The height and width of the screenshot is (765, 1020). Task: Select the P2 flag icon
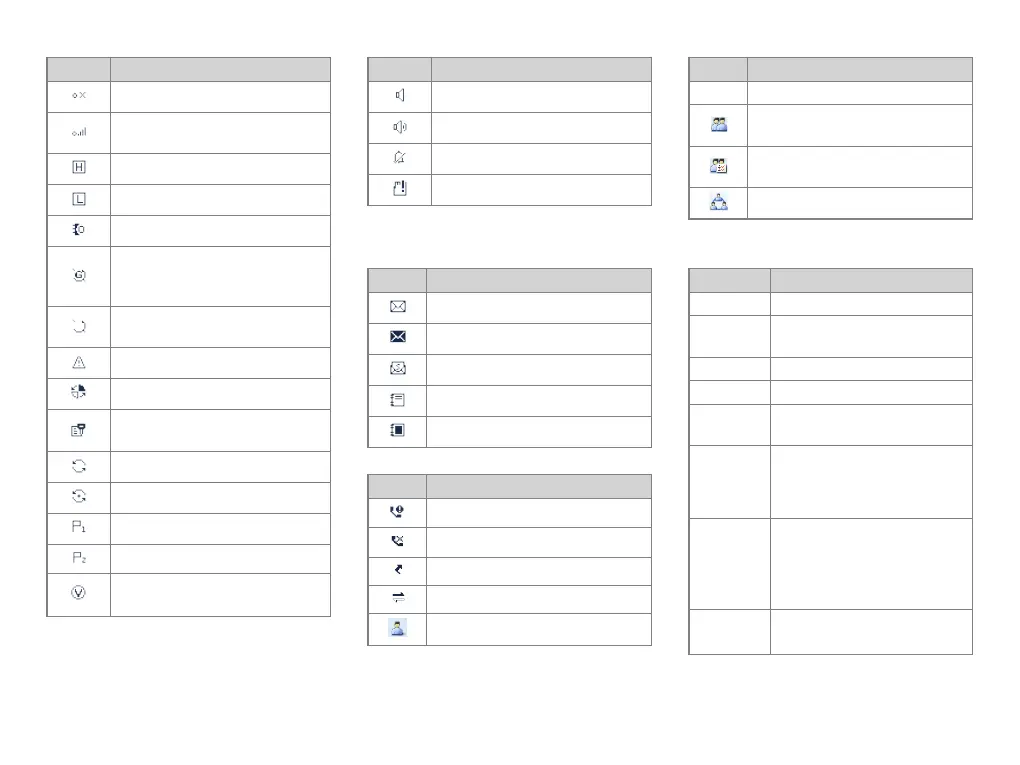(x=79, y=557)
